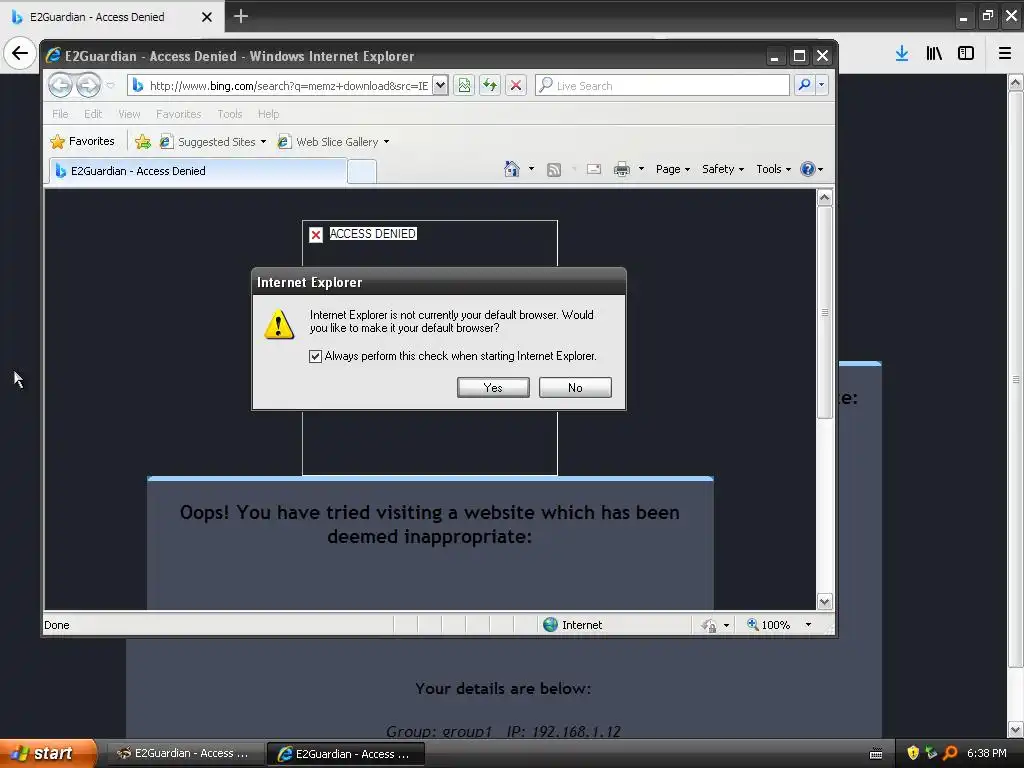Screen dimensions: 1024x768
Task: Open the Edit menu in IE
Action: point(93,114)
